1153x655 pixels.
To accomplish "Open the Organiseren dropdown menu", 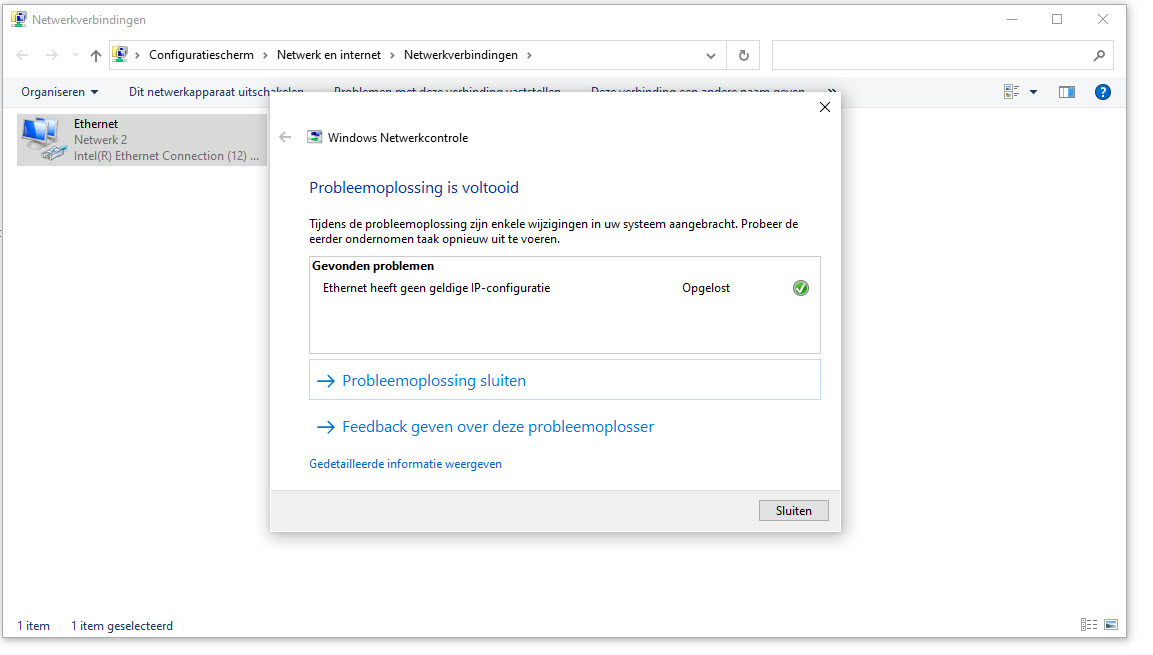I will pyautogui.click(x=60, y=92).
